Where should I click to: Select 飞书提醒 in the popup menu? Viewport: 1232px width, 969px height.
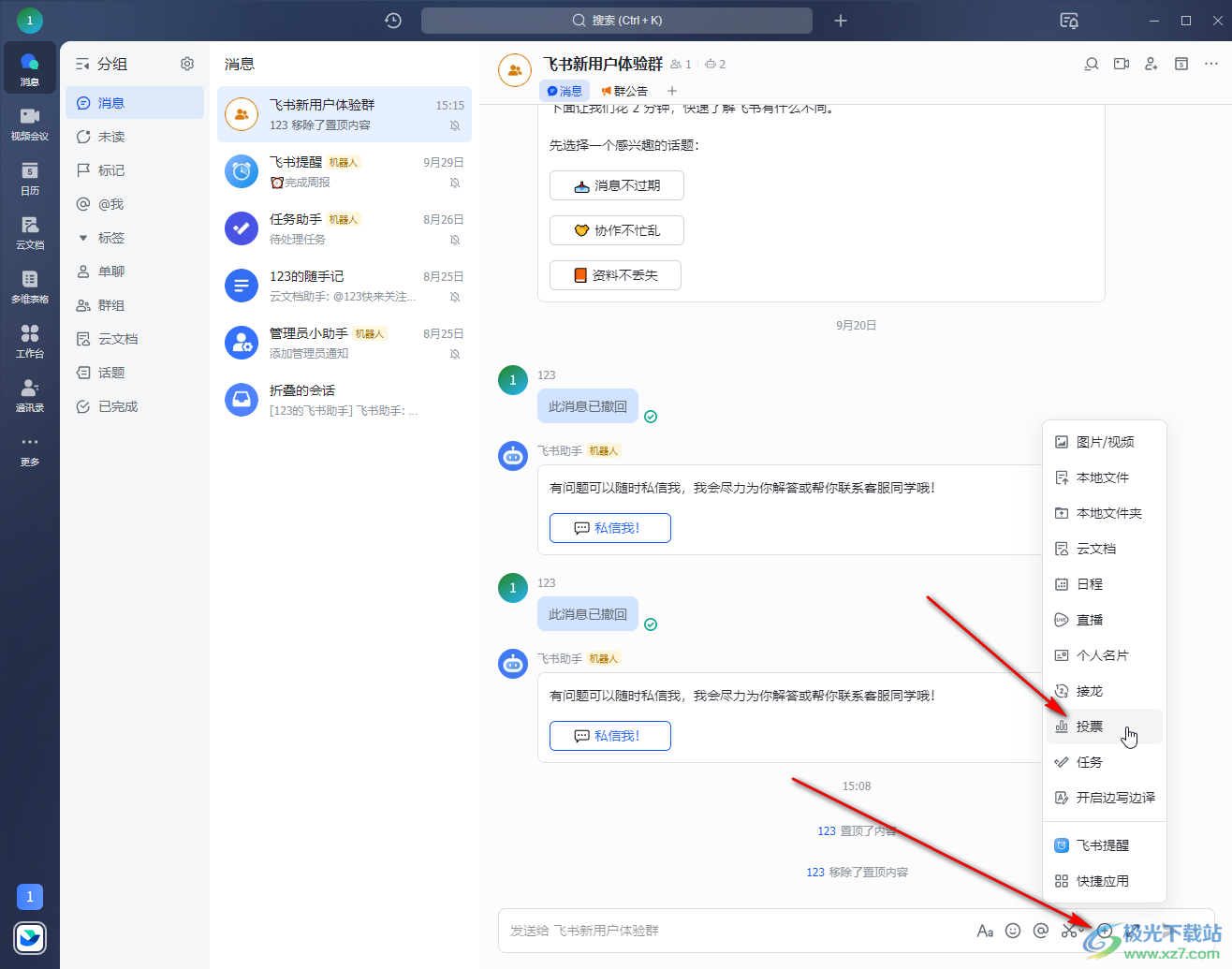point(1105,845)
